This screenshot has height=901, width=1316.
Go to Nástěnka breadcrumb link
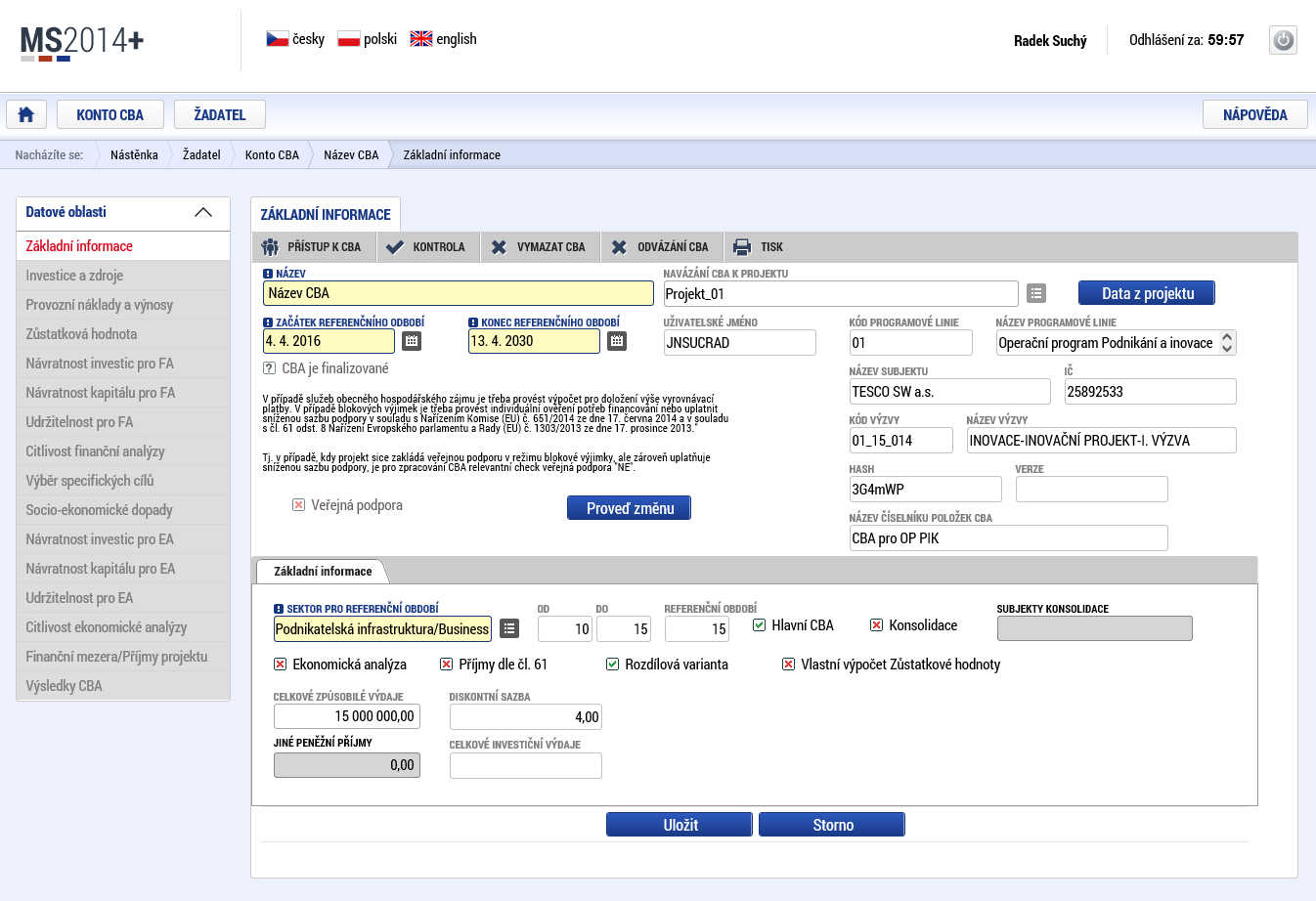[x=134, y=154]
